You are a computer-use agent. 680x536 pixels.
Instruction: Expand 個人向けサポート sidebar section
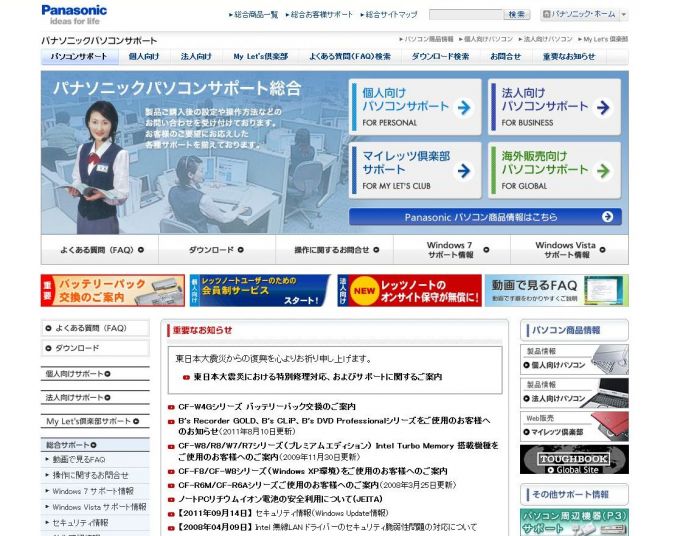click(x=95, y=374)
